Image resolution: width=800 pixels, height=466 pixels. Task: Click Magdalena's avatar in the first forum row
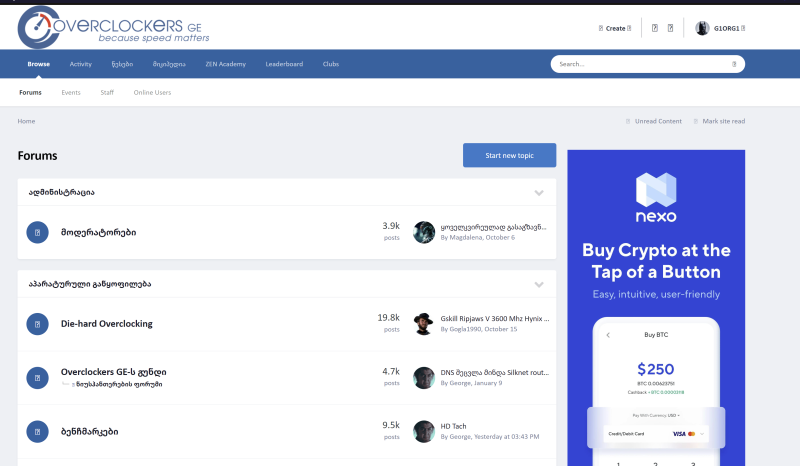[x=424, y=232]
